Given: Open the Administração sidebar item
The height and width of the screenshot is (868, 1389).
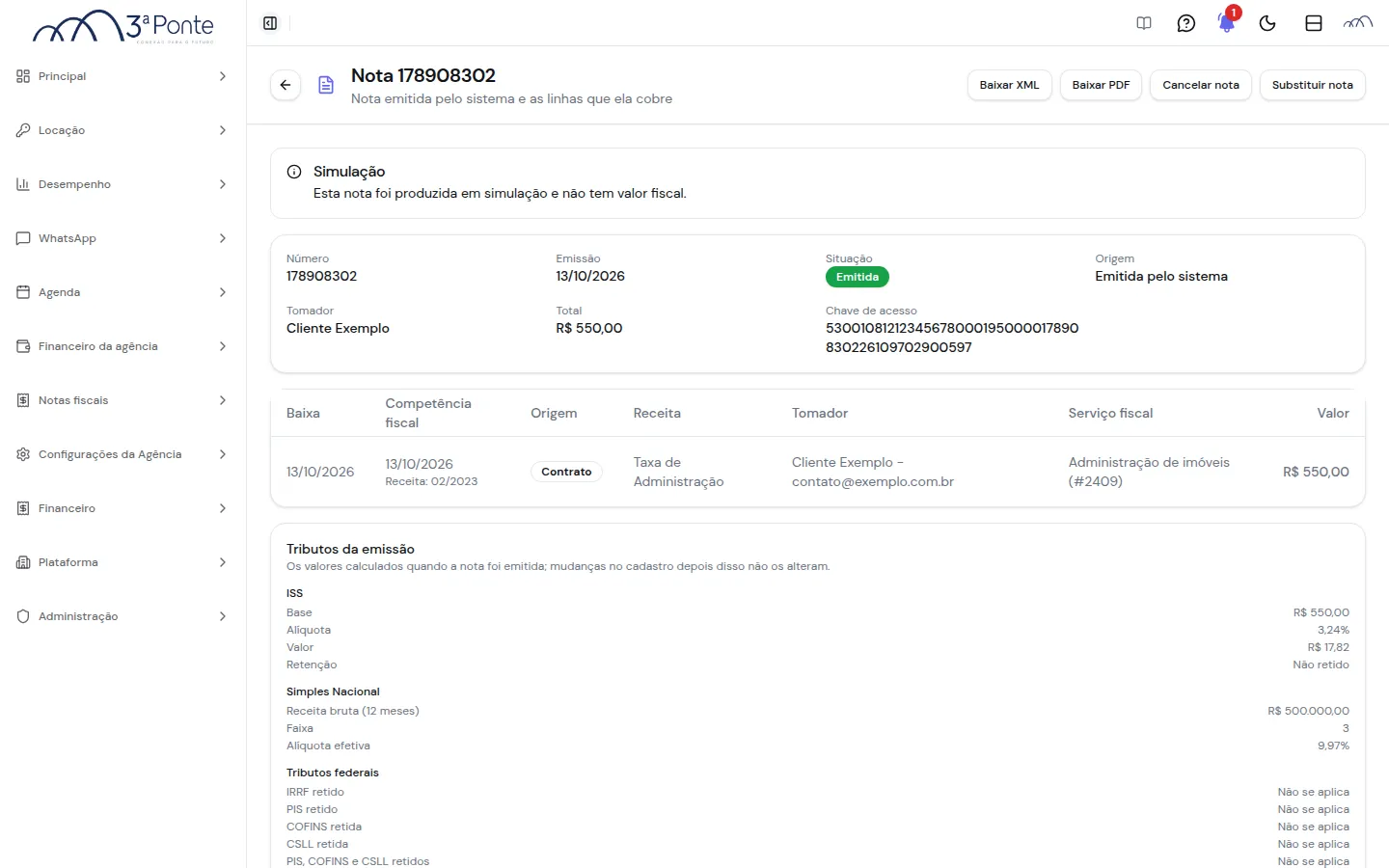Looking at the screenshot, I should pyautogui.click(x=123, y=616).
